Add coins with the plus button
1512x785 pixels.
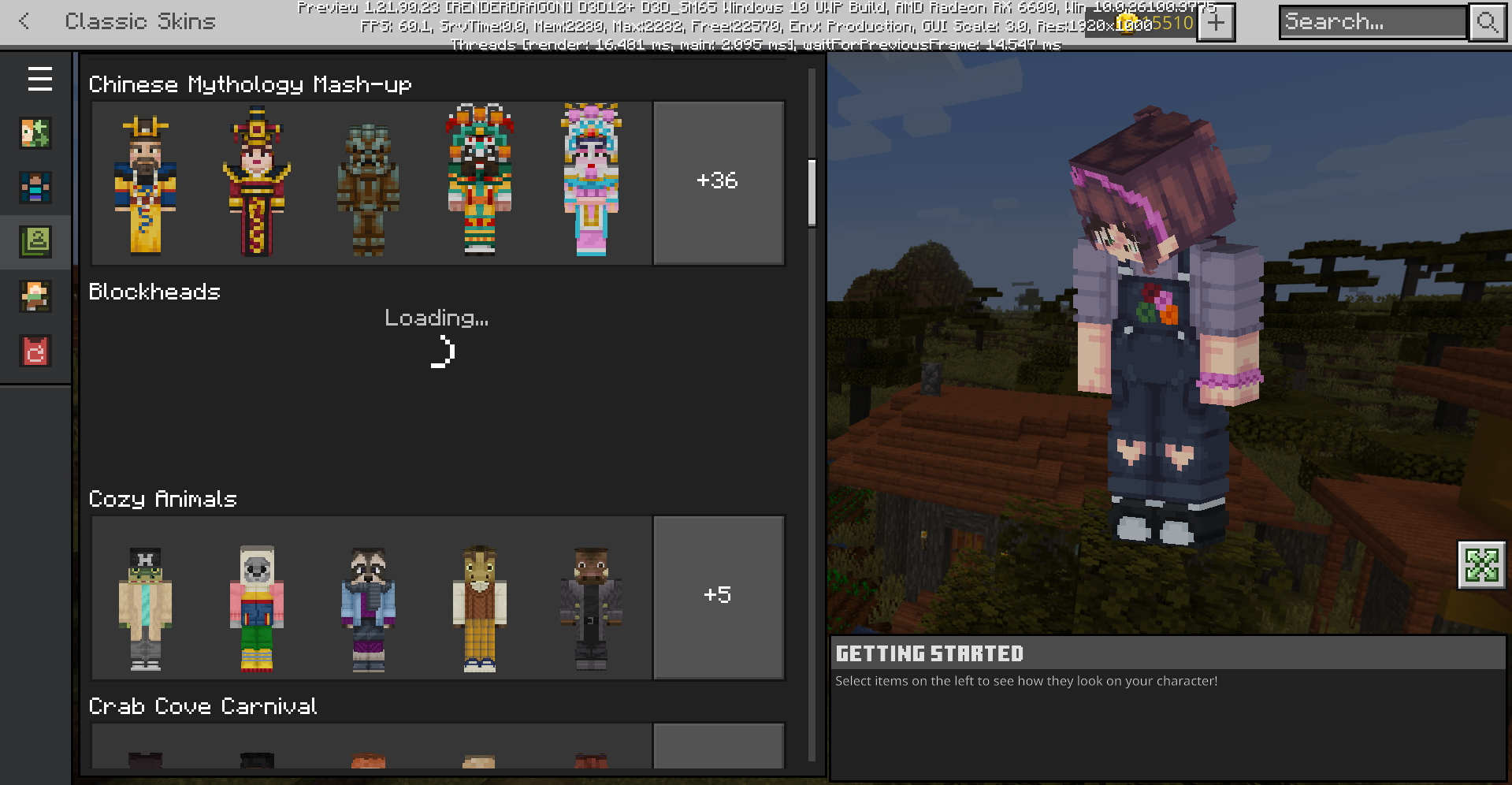[1216, 22]
